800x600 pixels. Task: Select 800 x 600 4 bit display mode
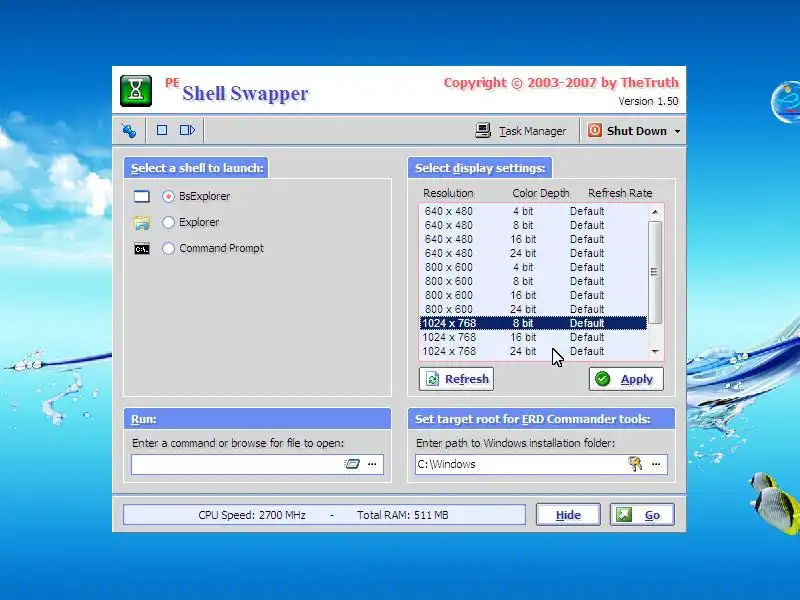[x=533, y=267]
